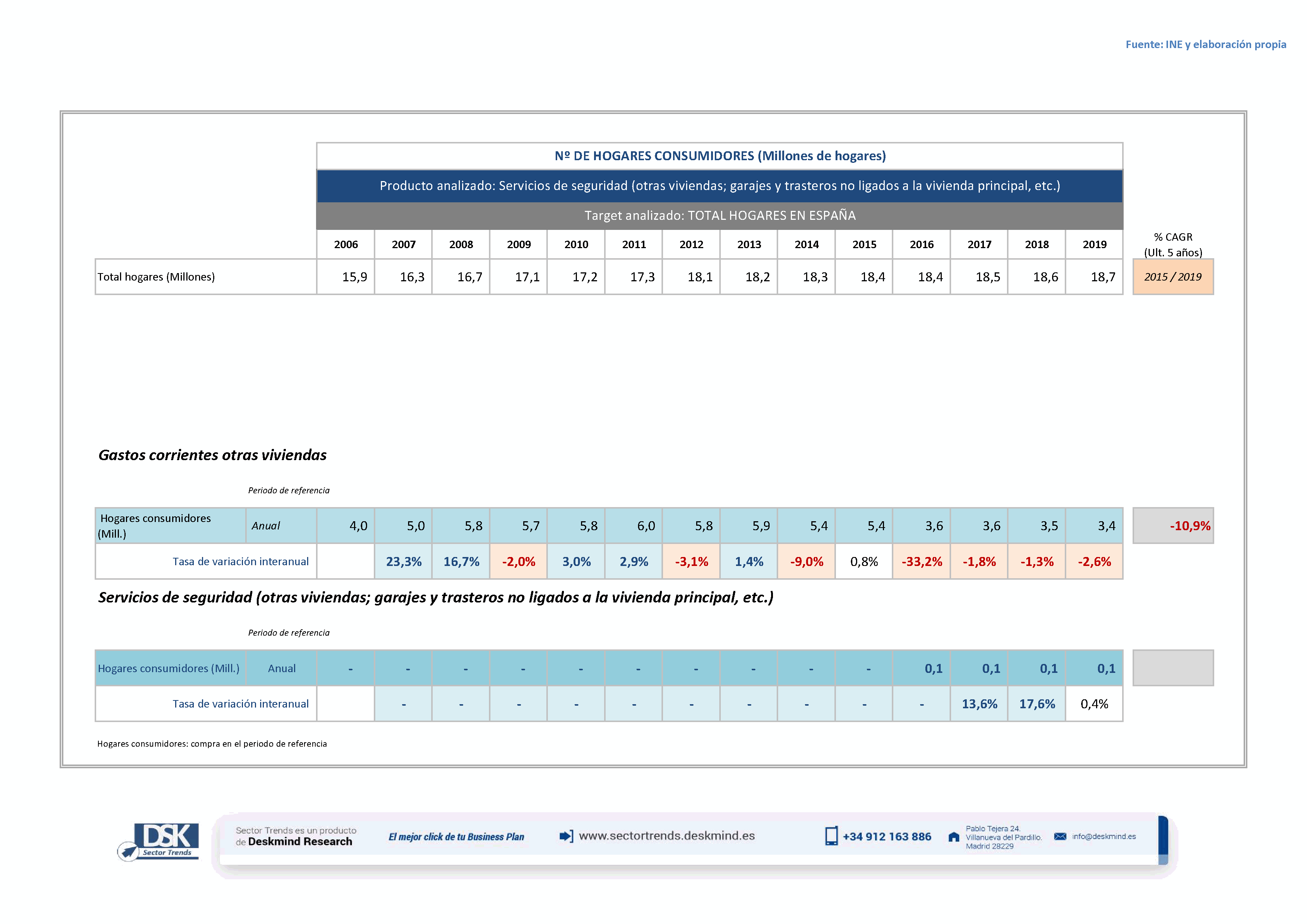Click the 2006 year column header
This screenshot has height=924, width=1307.
click(345, 245)
